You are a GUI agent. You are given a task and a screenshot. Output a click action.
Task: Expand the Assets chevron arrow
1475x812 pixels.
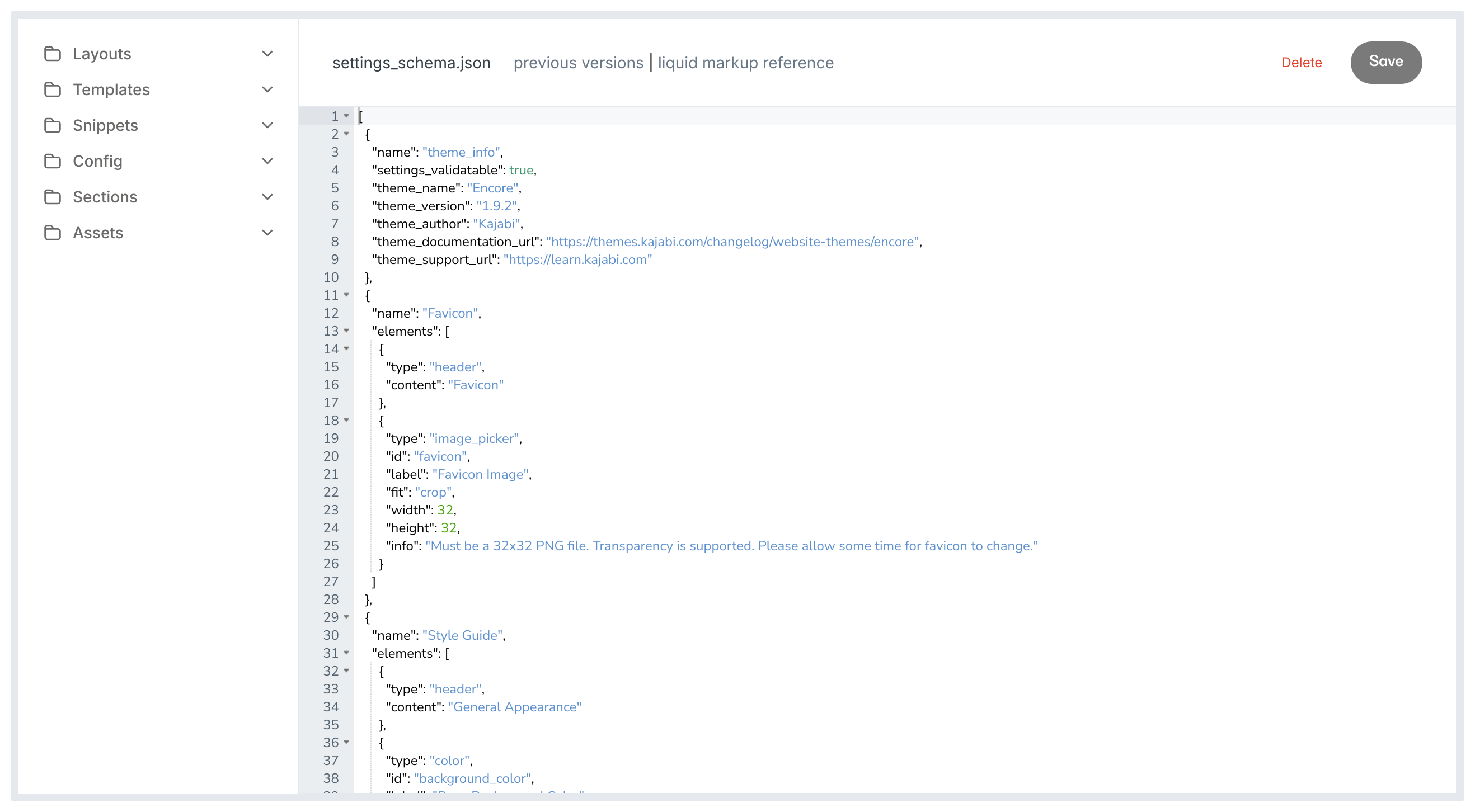[x=267, y=233]
